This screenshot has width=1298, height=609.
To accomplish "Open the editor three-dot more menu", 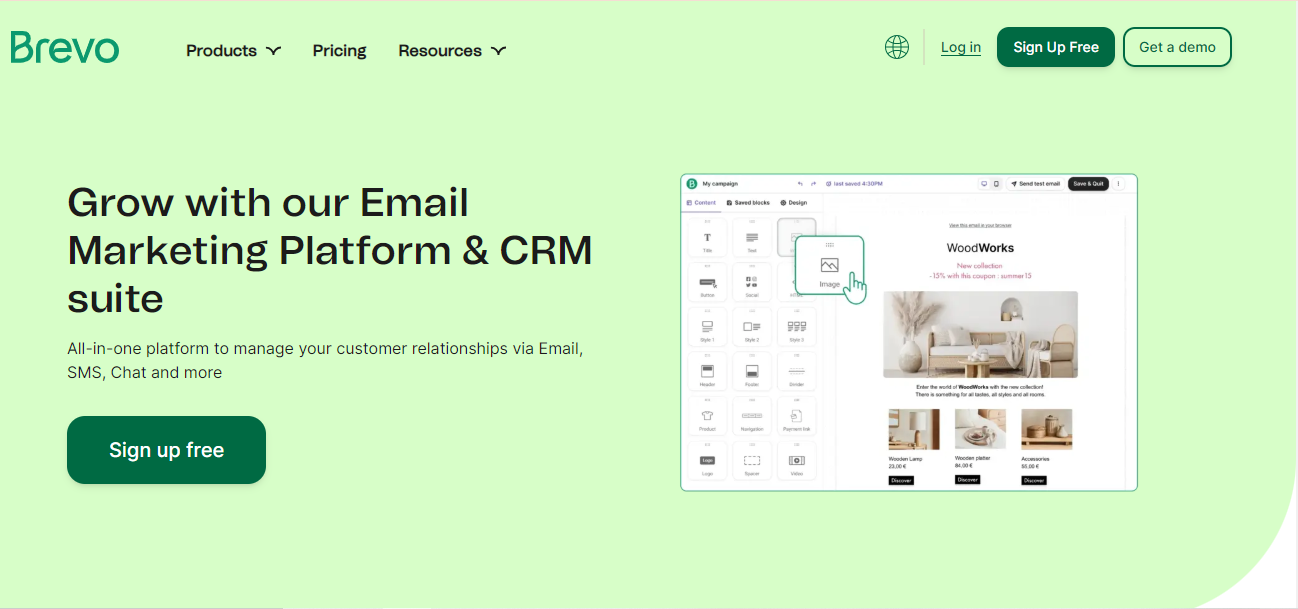I will [1119, 184].
